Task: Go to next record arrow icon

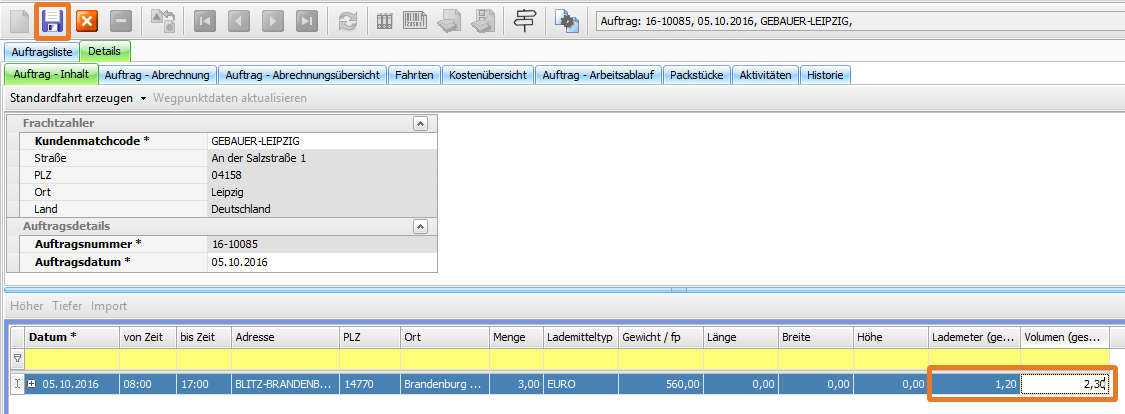Action: (x=273, y=20)
